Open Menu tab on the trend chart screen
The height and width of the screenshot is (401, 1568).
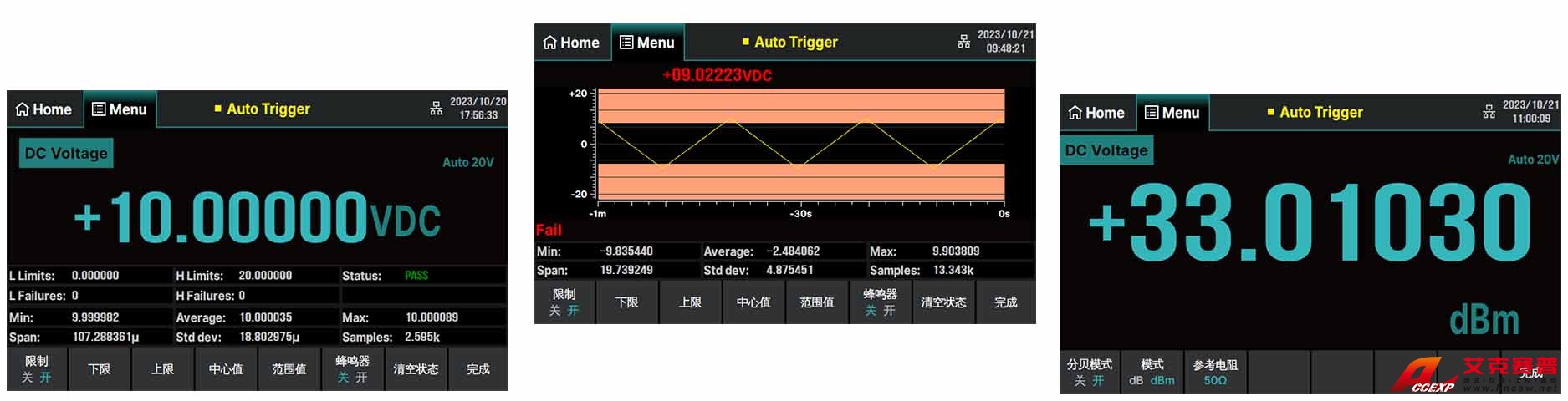pos(647,43)
